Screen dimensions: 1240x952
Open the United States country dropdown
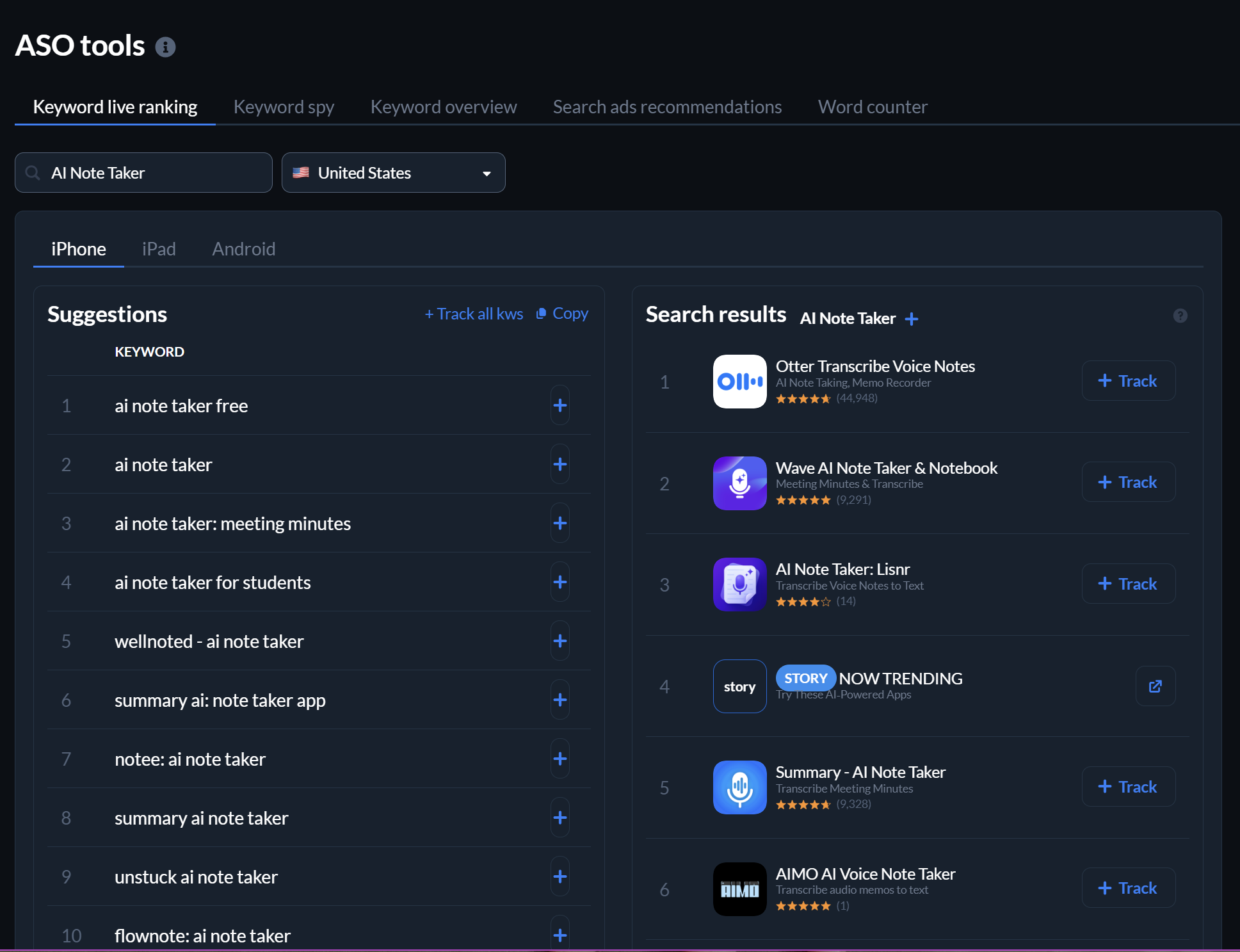[x=393, y=173]
